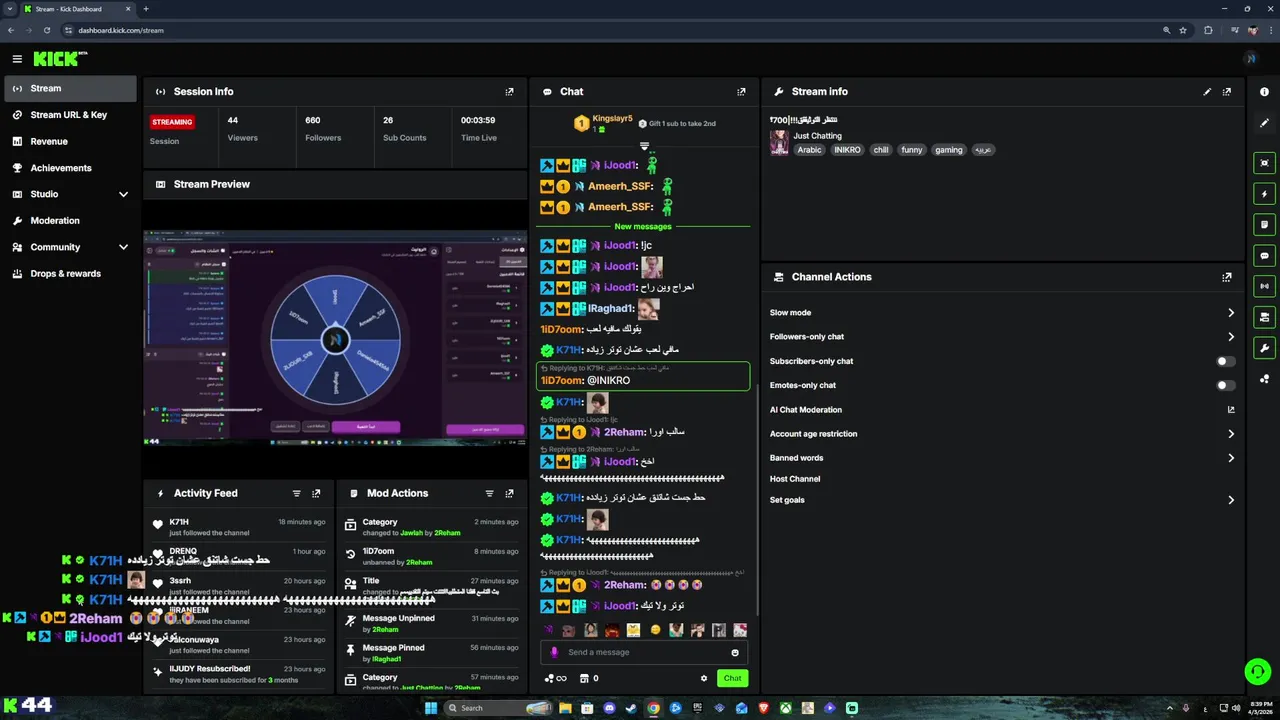Click the INIKRO stream tag
Image resolution: width=1280 pixels, height=720 pixels.
[847, 150]
